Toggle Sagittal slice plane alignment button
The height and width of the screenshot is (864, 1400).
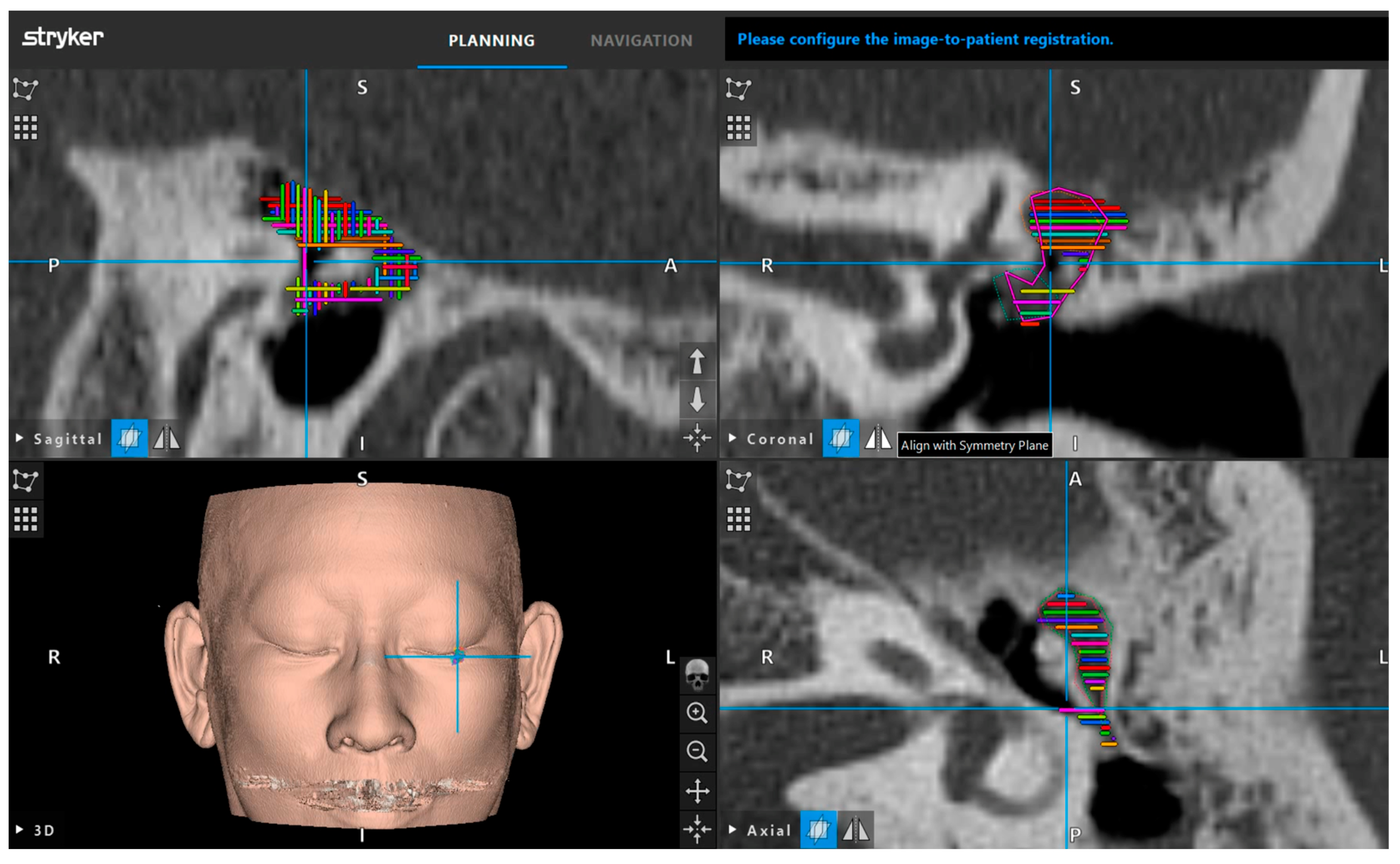[129, 438]
